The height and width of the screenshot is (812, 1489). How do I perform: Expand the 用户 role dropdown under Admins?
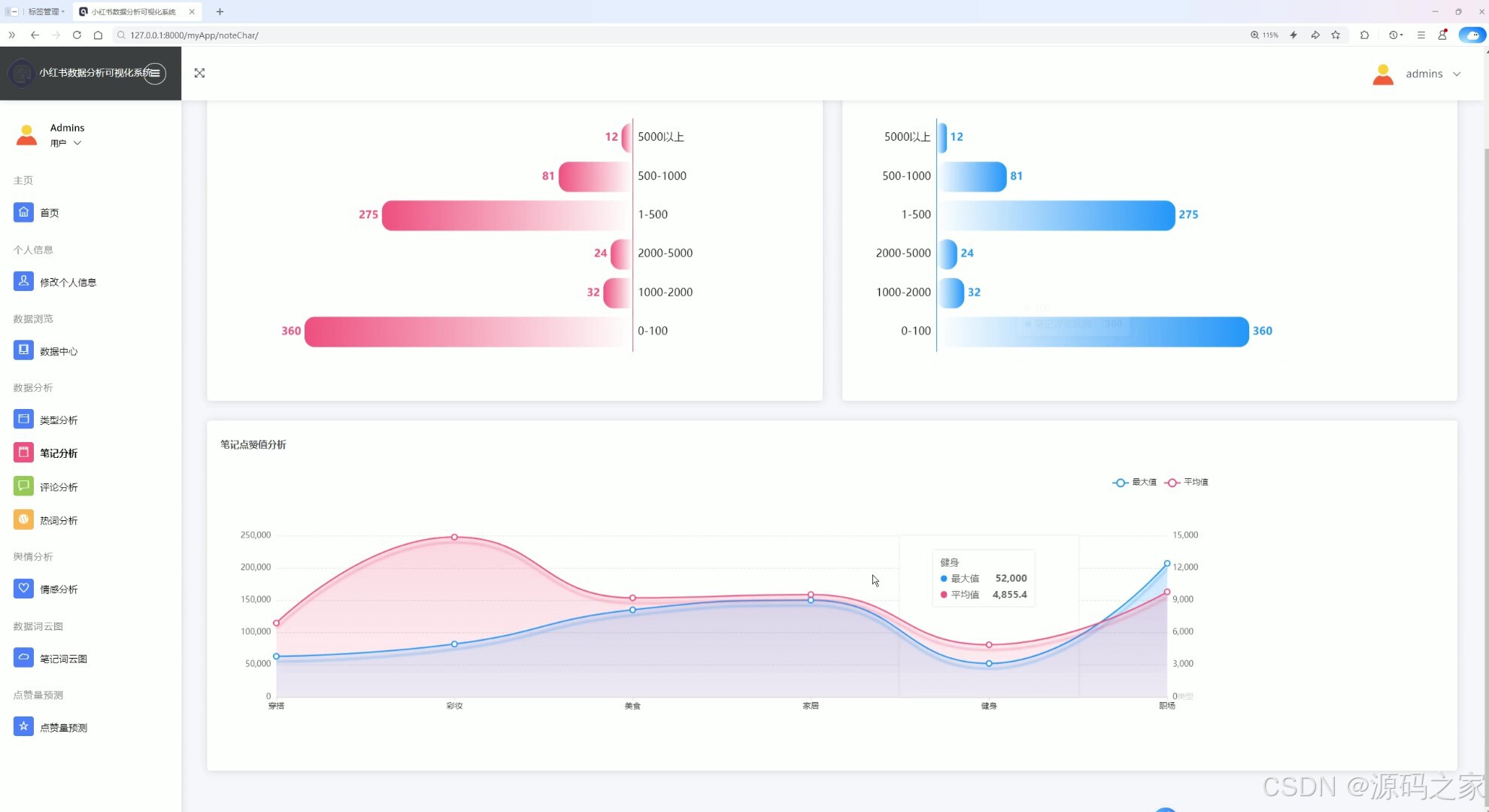coord(66,144)
